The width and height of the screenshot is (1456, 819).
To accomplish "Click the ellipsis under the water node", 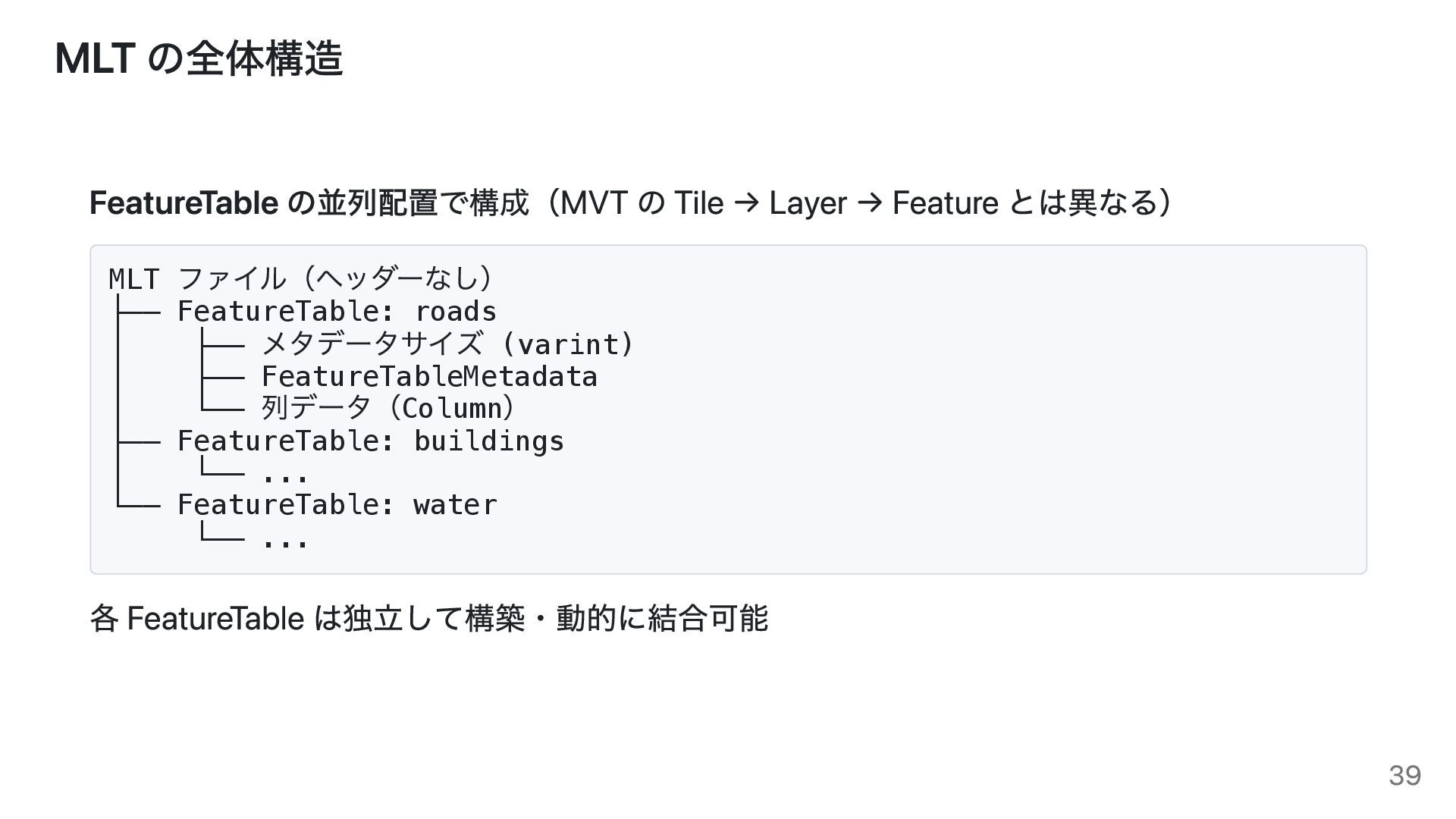I will 285,541.
